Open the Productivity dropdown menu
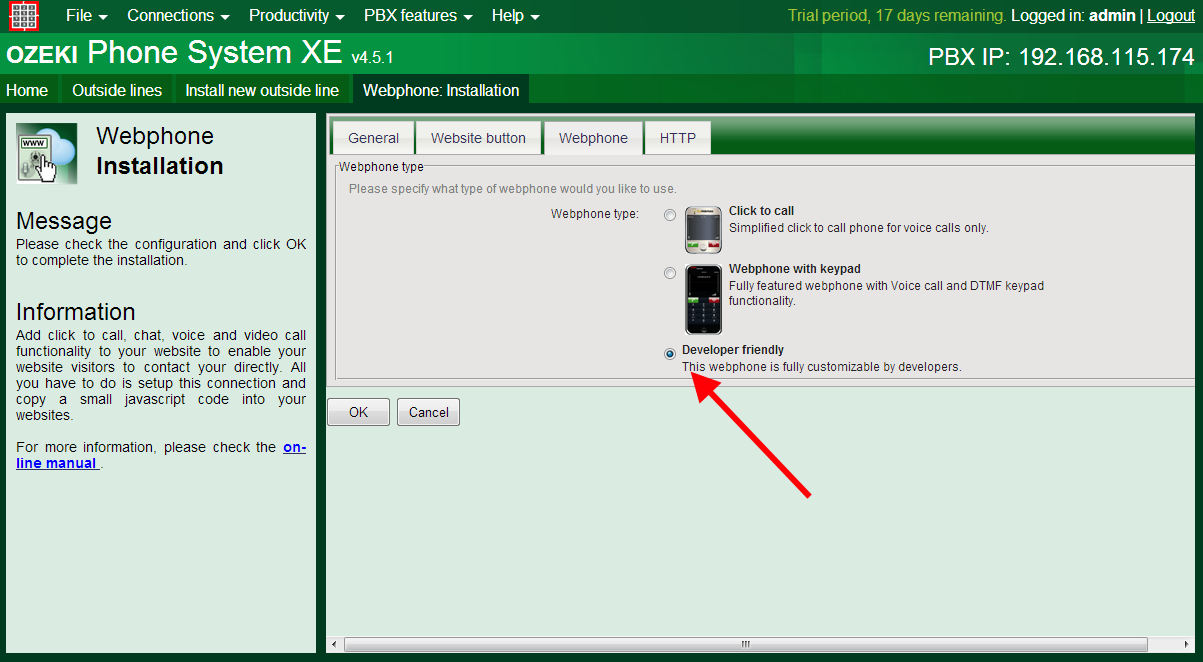Viewport: 1203px width, 662px height. [296, 16]
